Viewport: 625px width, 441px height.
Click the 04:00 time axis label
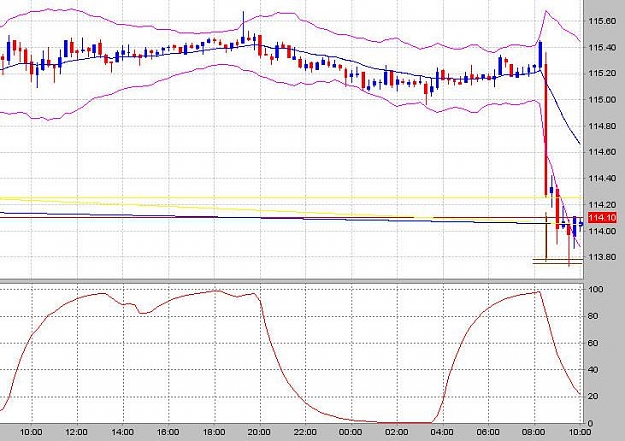click(442, 432)
